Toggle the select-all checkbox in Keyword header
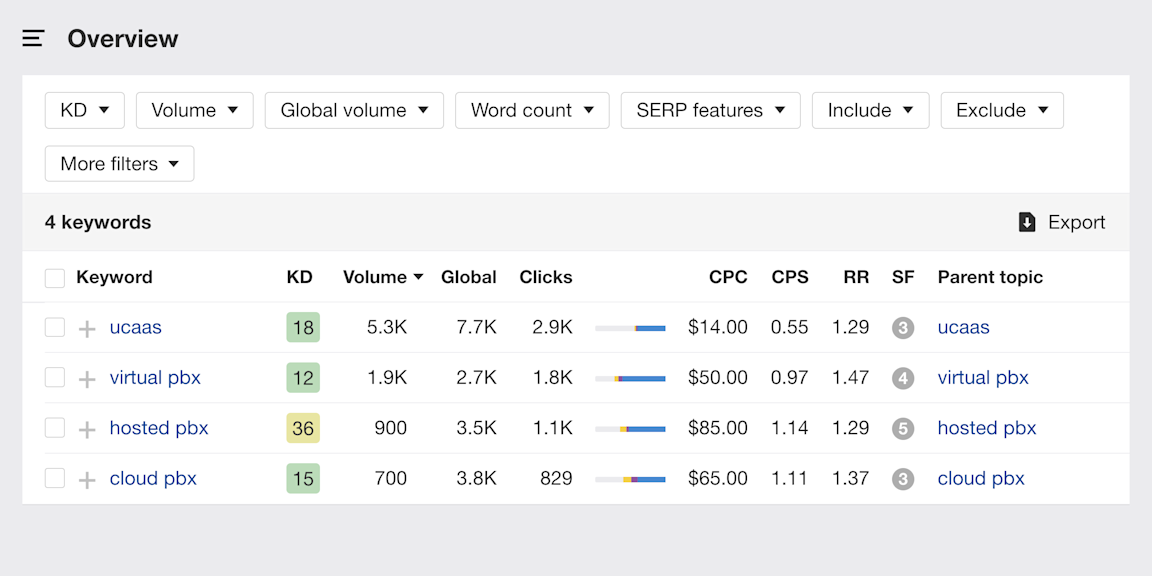1152x576 pixels. click(55, 278)
